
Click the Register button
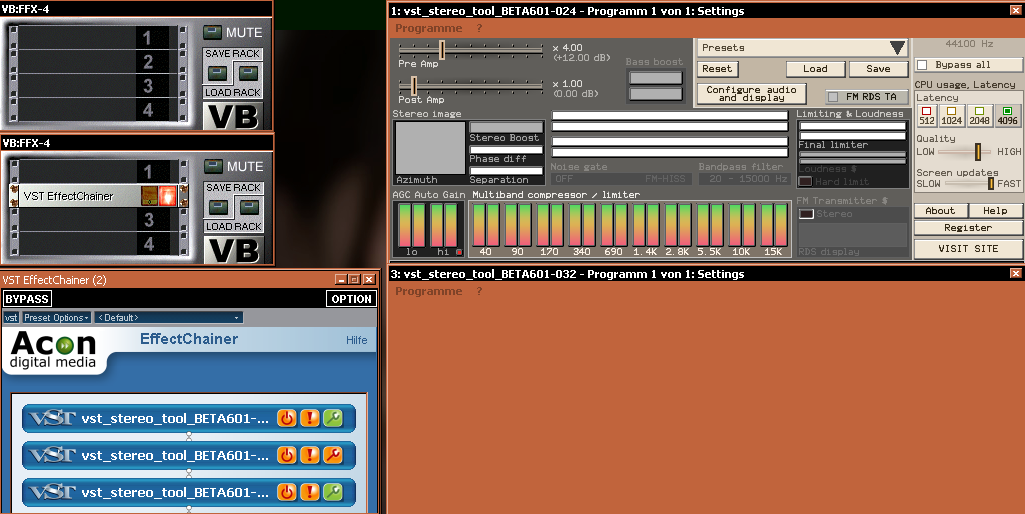point(968,228)
